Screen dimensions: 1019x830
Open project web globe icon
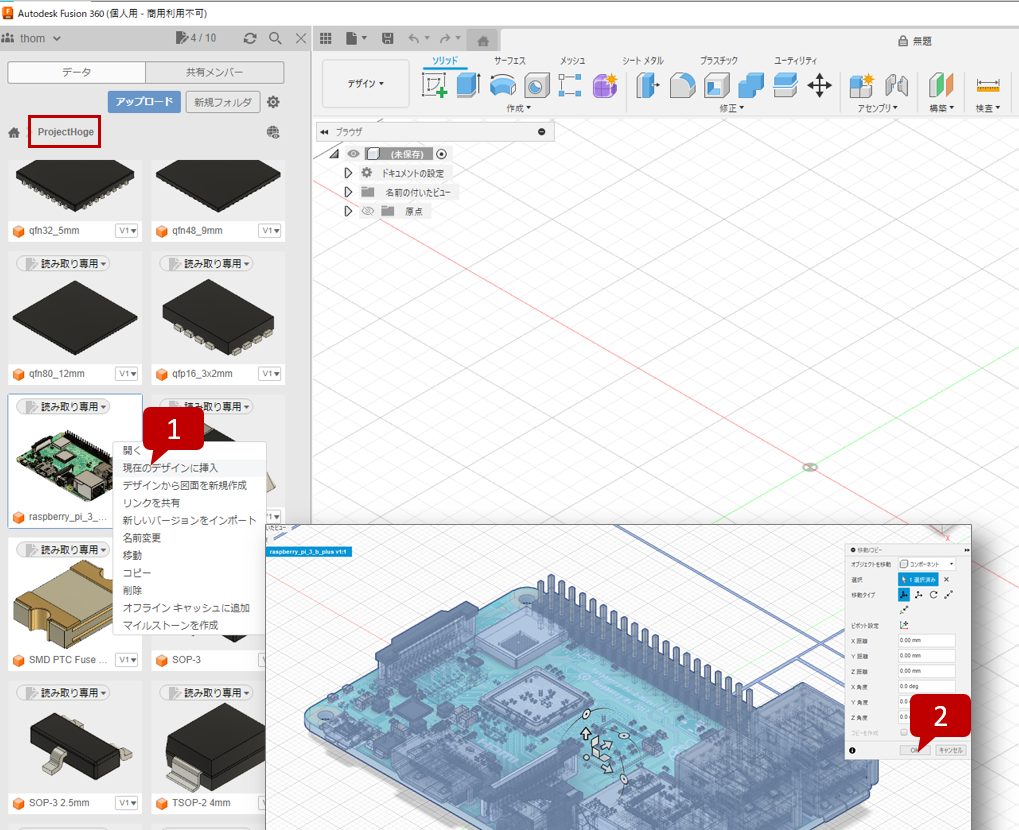[x=273, y=133]
